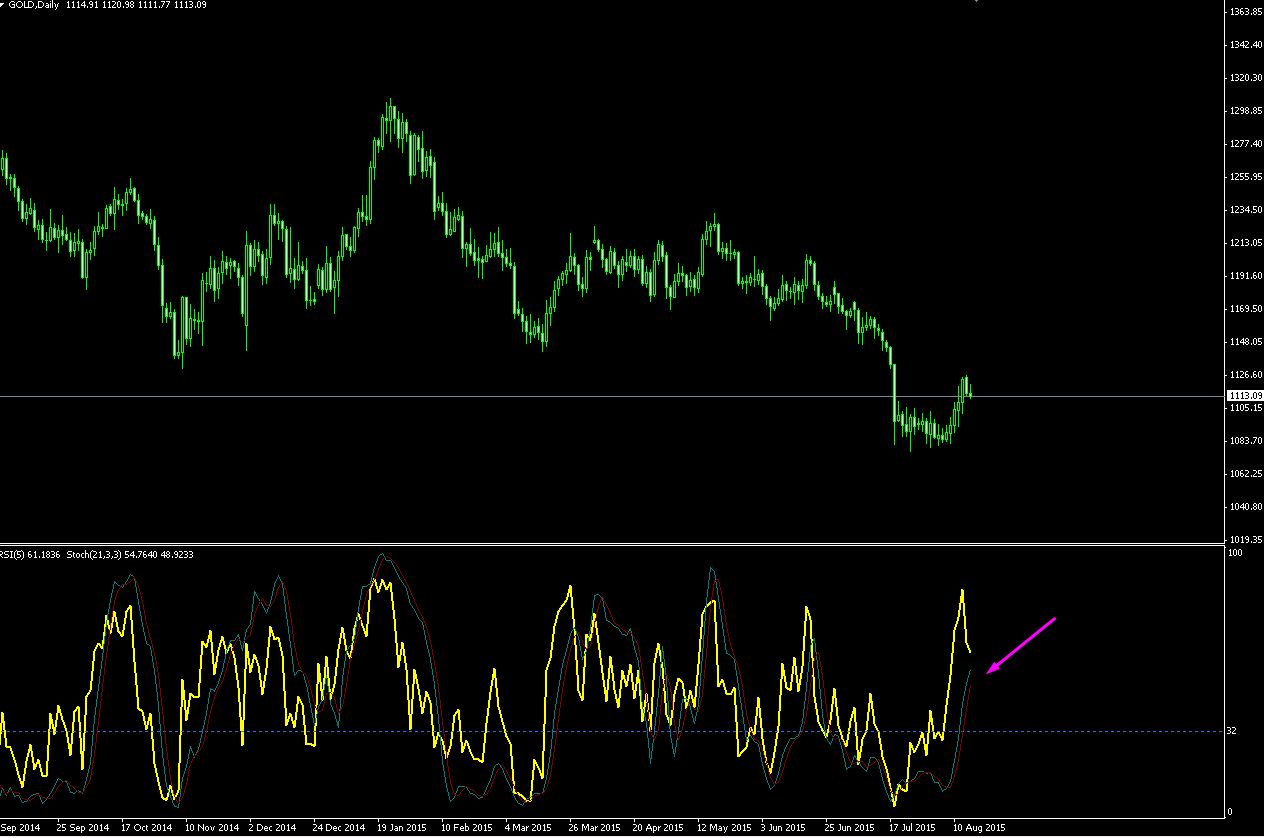Click the 19 Jan 2015 date label
1264x838 pixels.
tap(402, 828)
